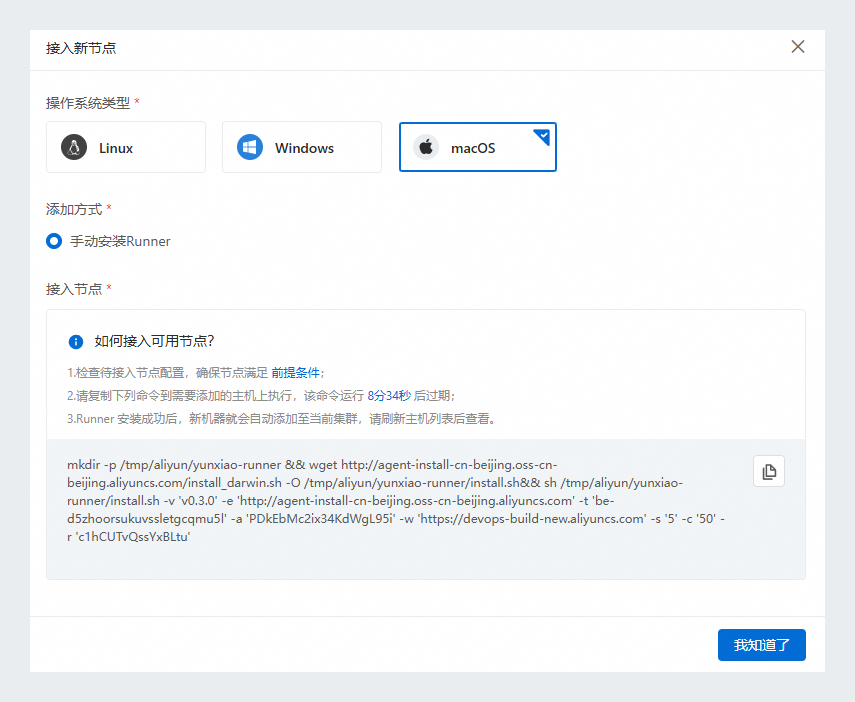Choose the Linux operating system card
Image resolution: width=855 pixels, height=702 pixels.
(126, 147)
